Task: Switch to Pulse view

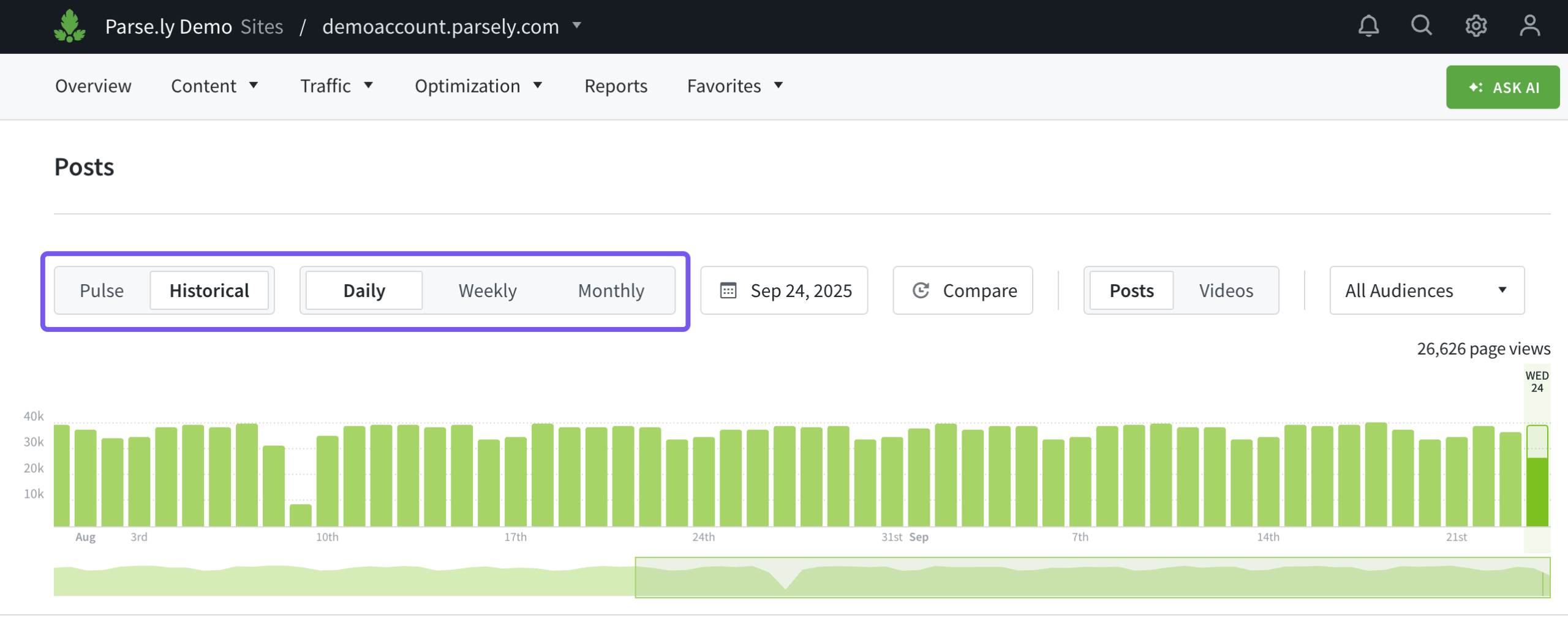Action: (102, 290)
